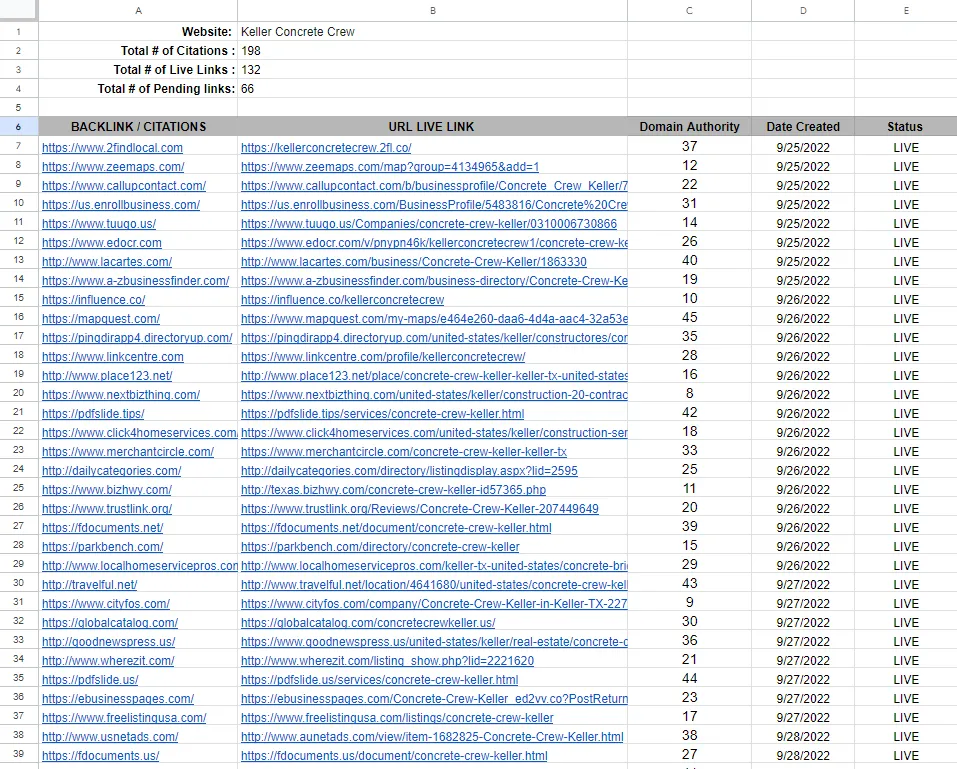This screenshot has width=957, height=769.
Task: Select the total citations value 198
Action: pos(433,51)
